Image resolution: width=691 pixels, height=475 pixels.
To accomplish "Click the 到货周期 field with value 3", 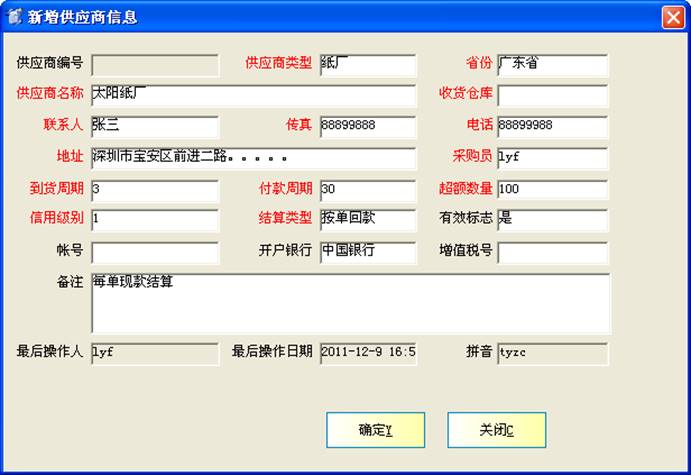I will pyautogui.click(x=155, y=191).
